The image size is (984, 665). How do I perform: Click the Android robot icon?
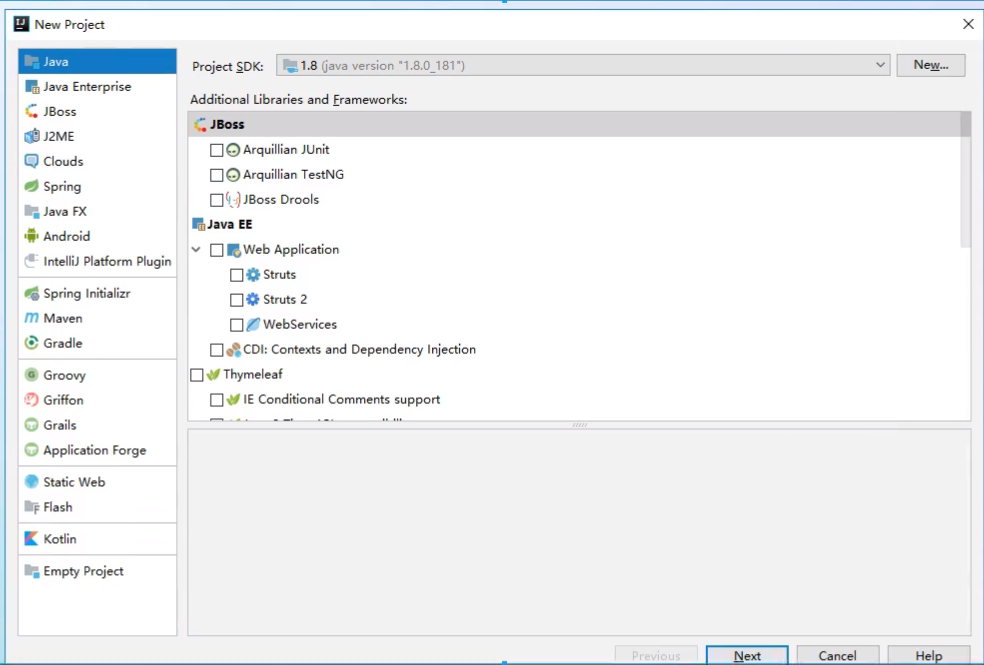[x=31, y=236]
